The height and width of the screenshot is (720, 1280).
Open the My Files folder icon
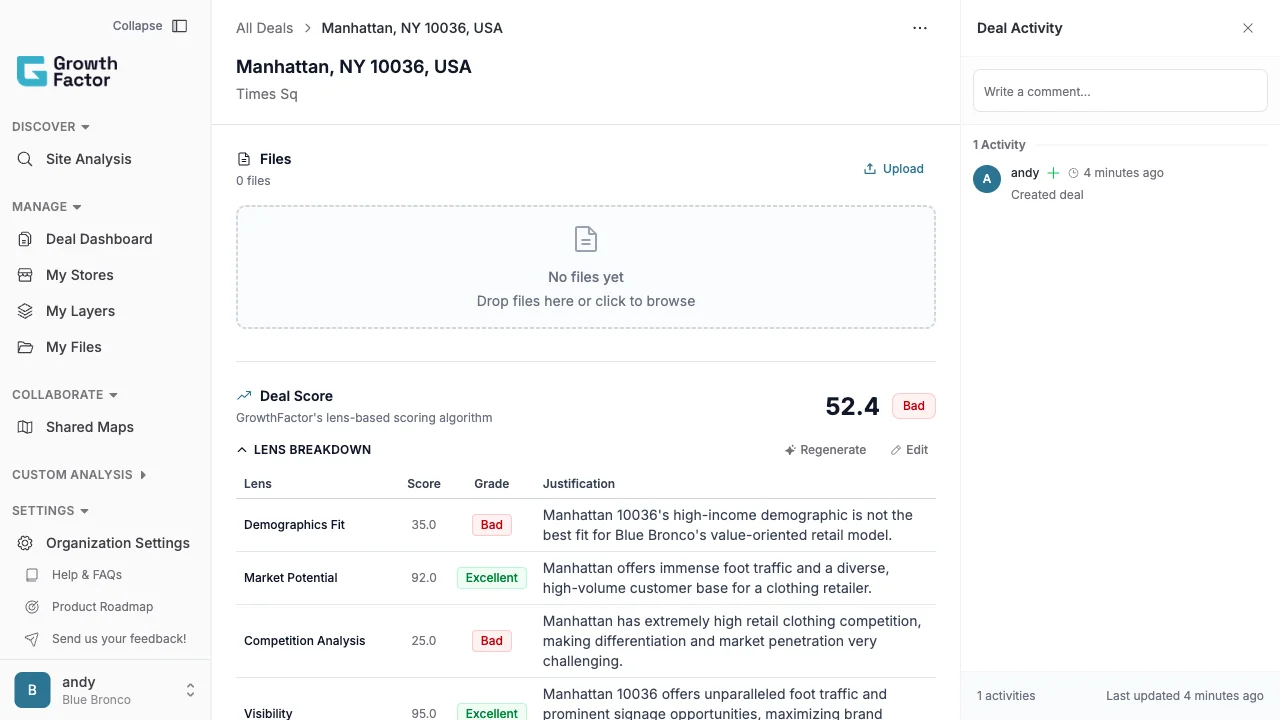[24, 347]
